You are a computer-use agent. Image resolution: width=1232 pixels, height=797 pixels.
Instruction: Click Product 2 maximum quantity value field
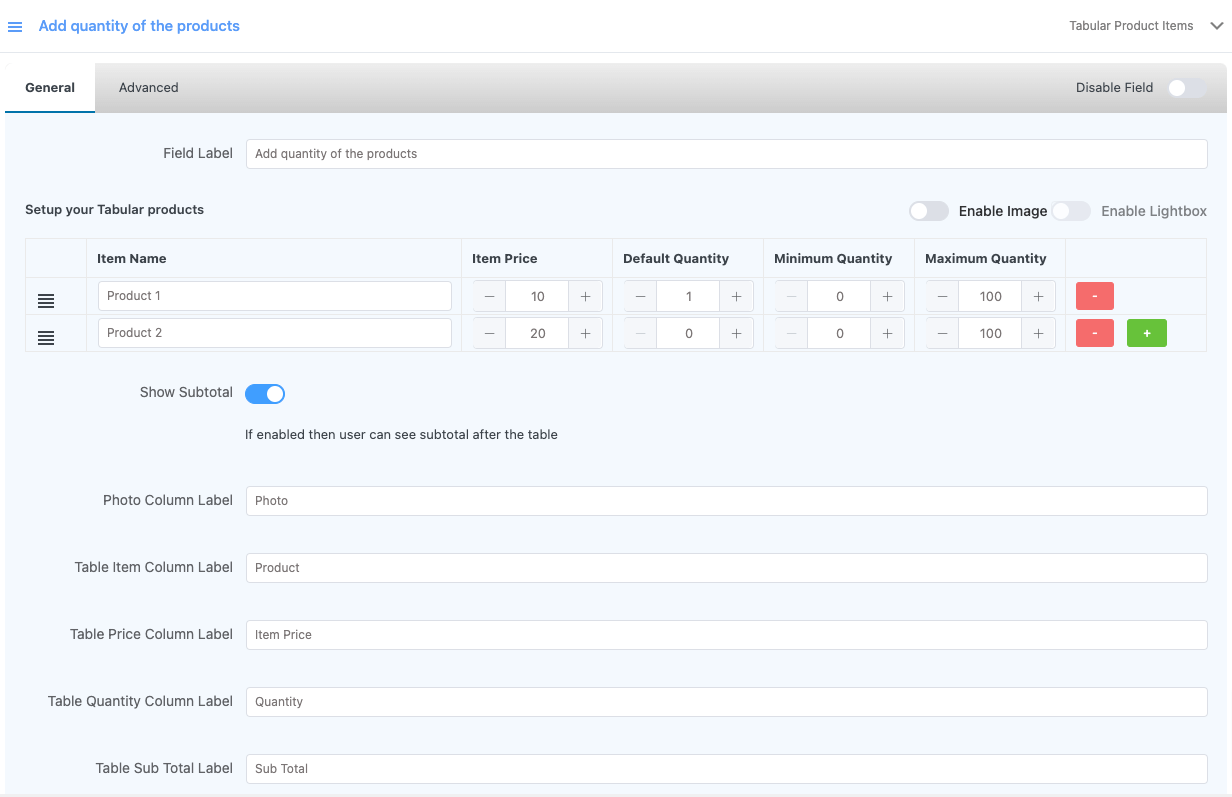click(x=990, y=333)
